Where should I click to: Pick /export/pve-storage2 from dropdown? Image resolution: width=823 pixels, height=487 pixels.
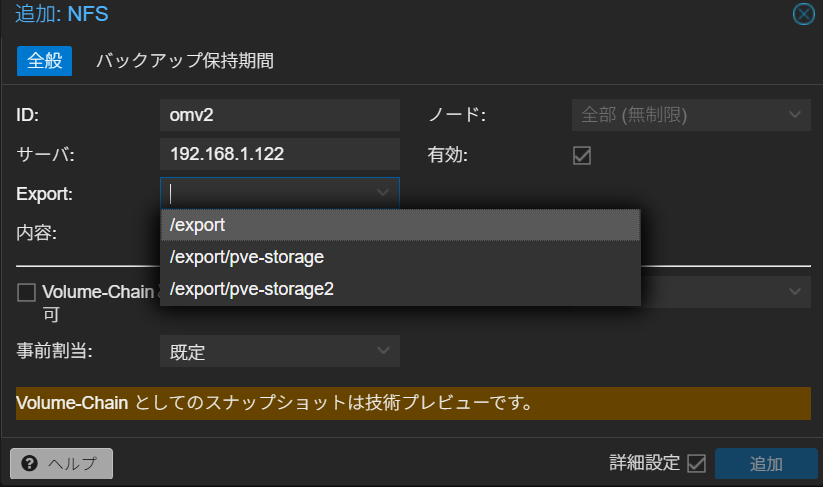point(400,289)
